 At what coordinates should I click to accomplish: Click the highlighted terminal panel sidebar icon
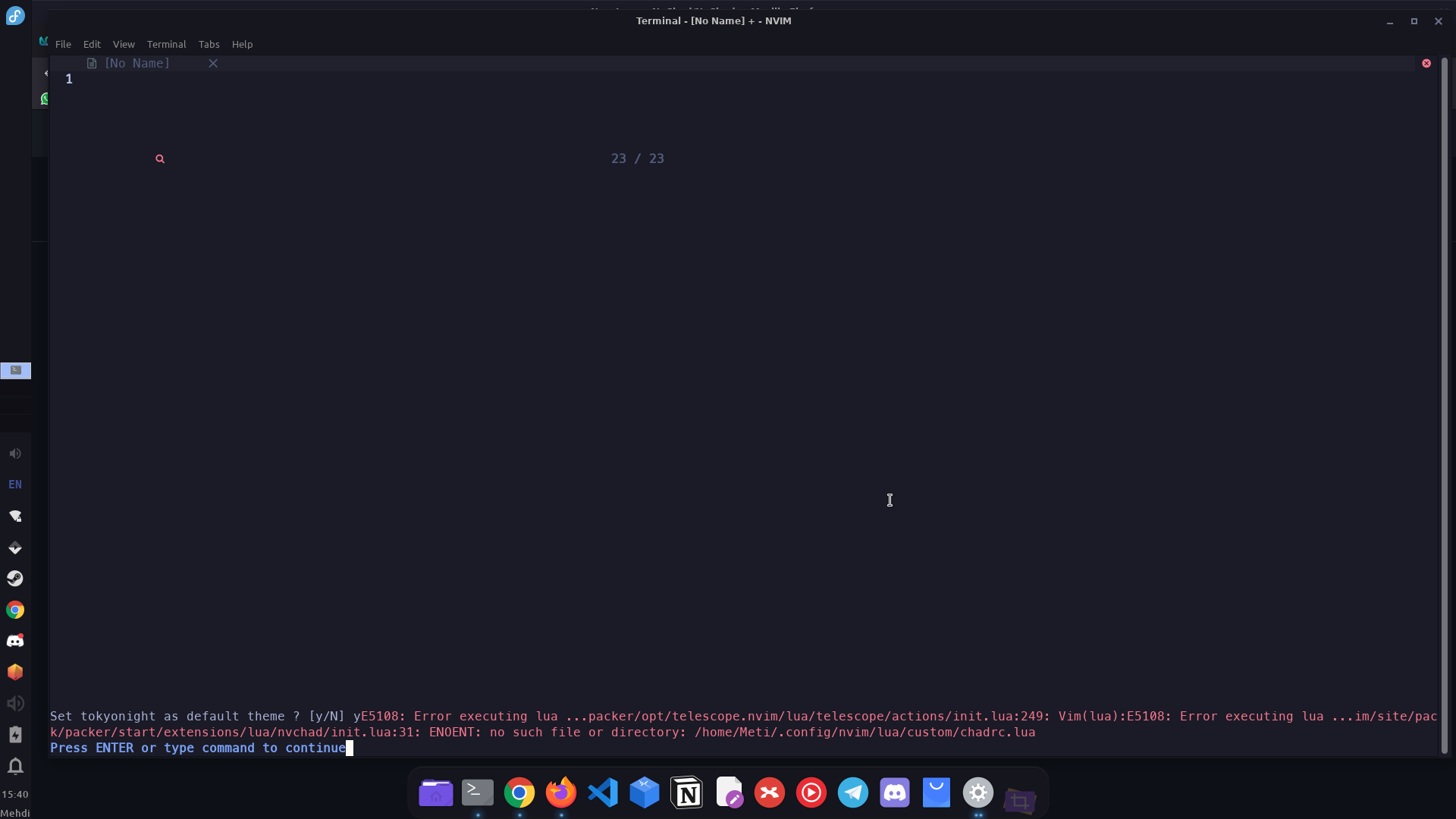tap(16, 371)
